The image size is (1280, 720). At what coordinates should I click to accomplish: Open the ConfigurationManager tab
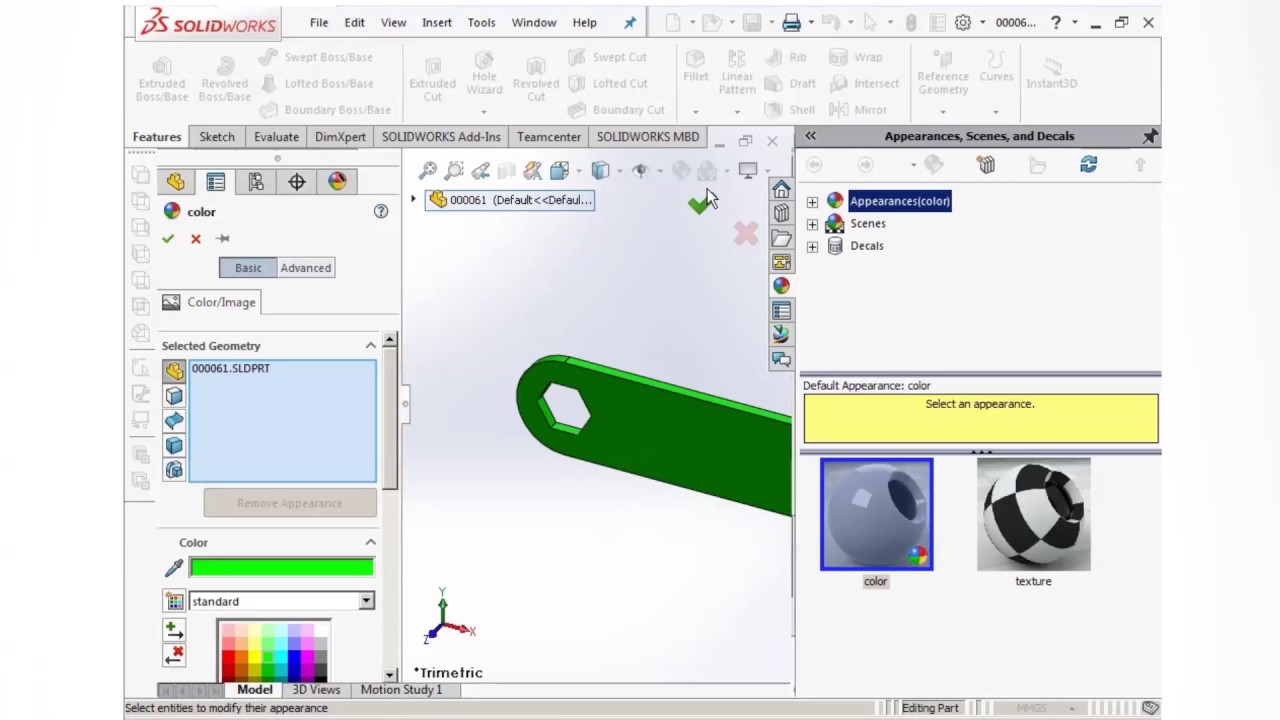256,181
